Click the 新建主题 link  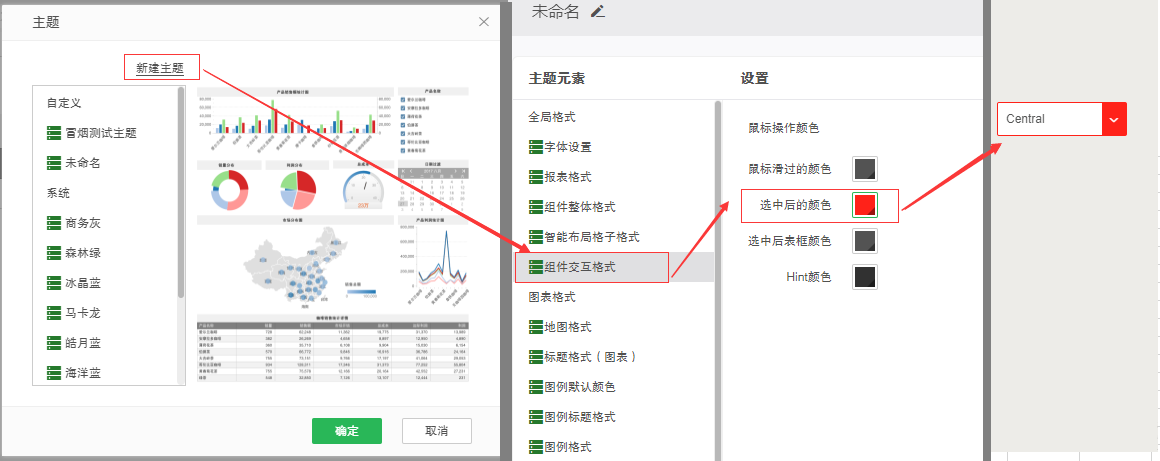tap(161, 68)
